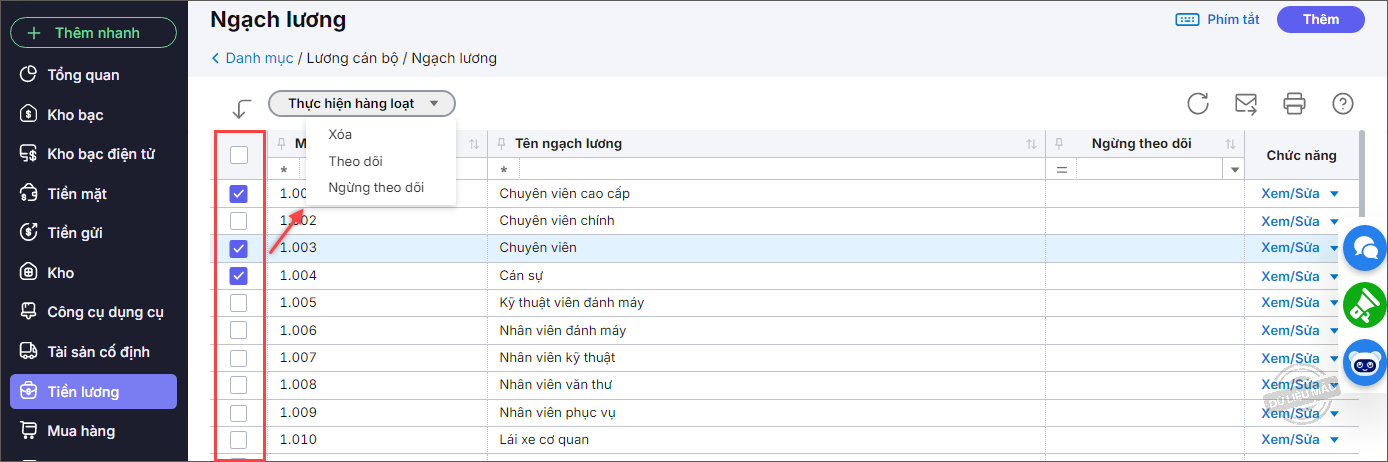
Task: Select Ngừng theo dõi menu option
Action: tap(376, 187)
